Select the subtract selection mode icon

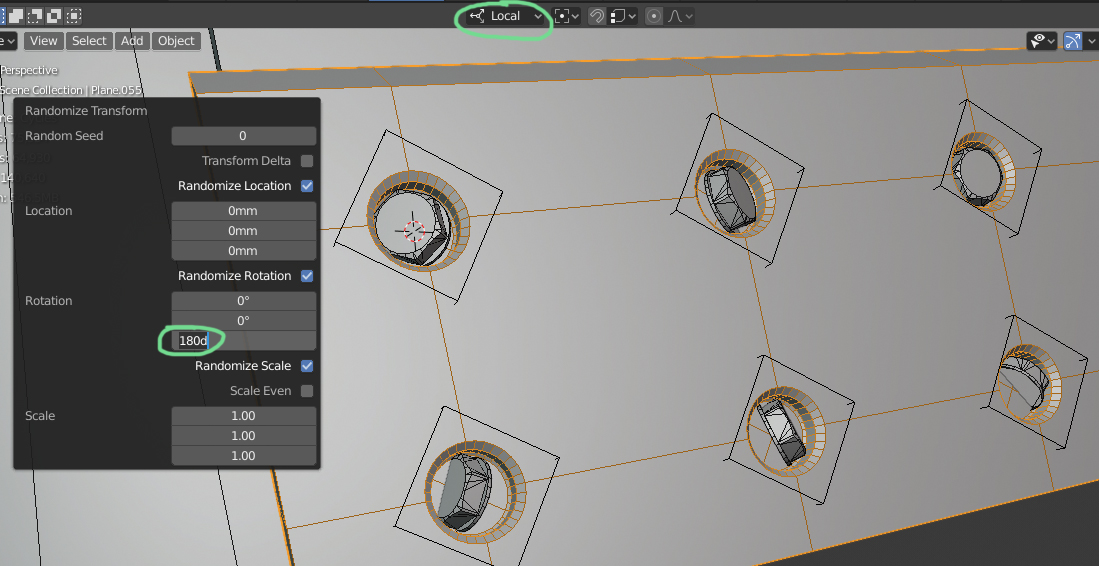(35, 15)
